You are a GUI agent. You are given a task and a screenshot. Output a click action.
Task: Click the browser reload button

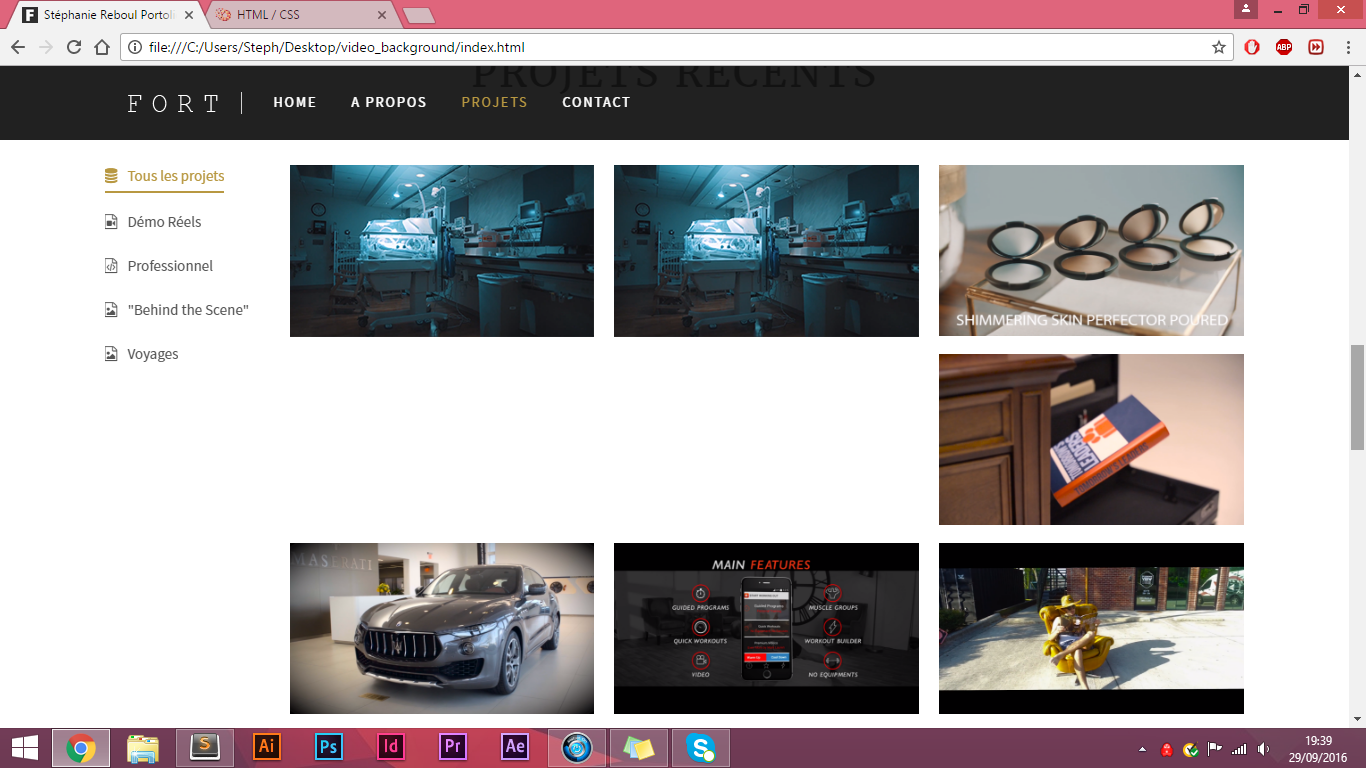coord(74,47)
